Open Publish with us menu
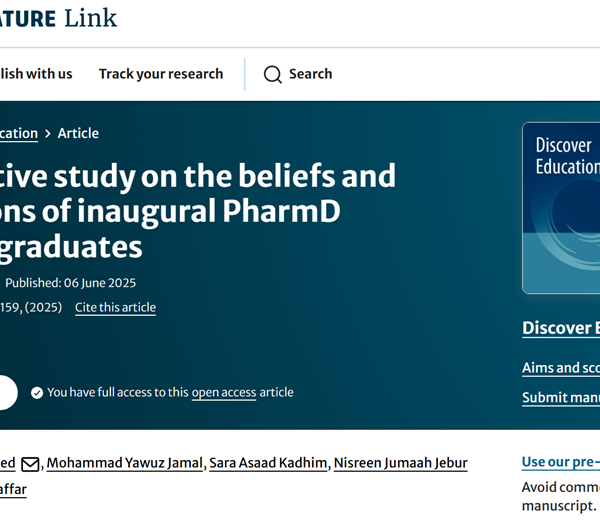The width and height of the screenshot is (600, 520). [x=36, y=74]
